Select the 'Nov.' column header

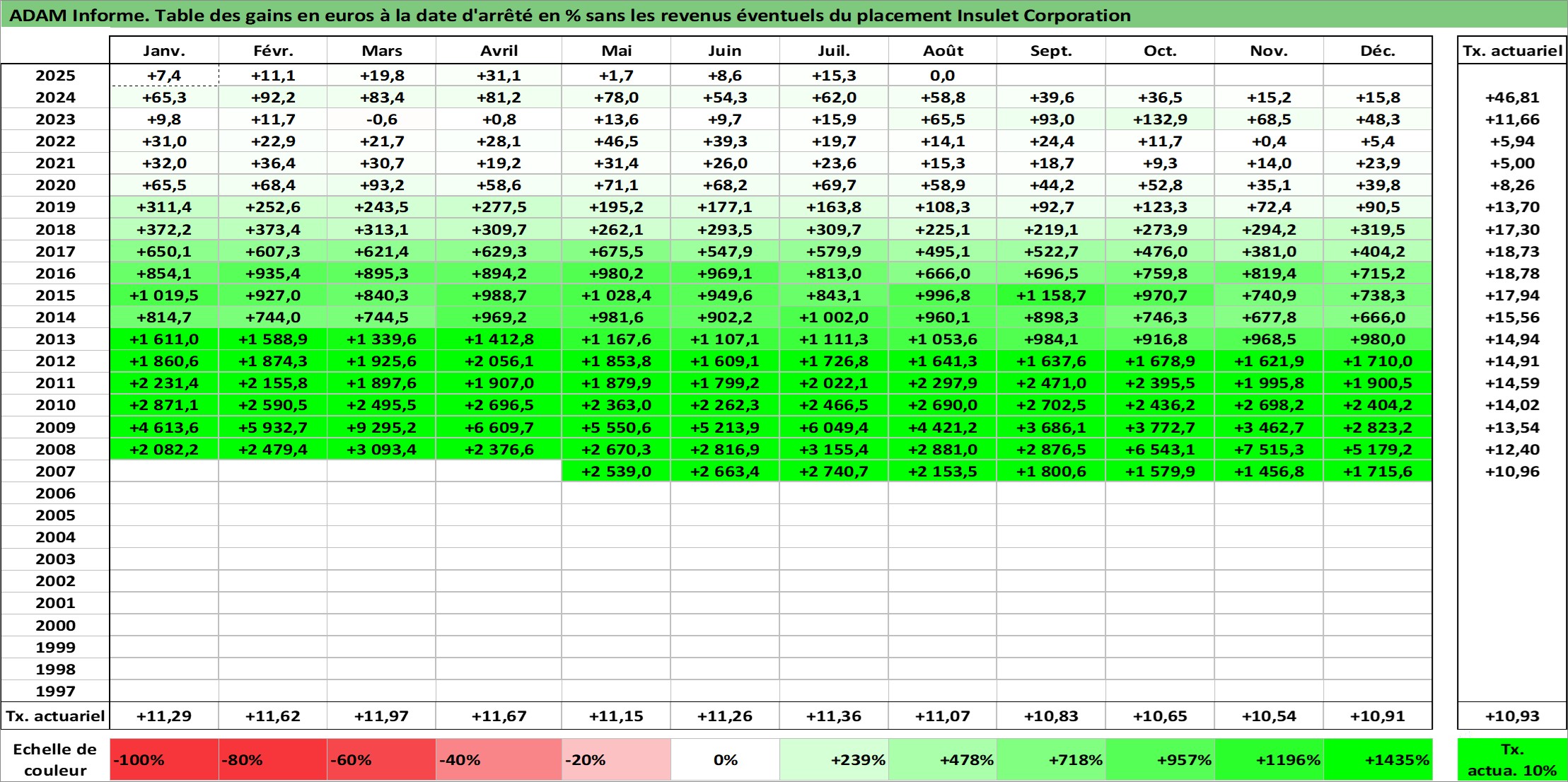(x=1269, y=51)
